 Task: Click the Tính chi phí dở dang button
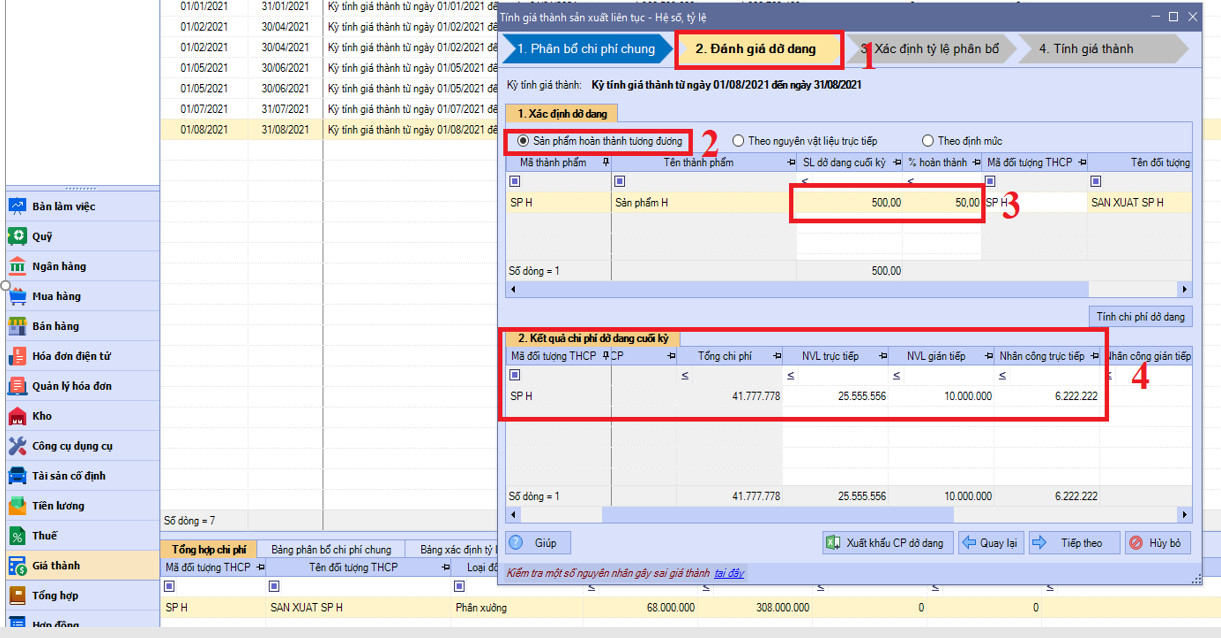pos(1140,317)
